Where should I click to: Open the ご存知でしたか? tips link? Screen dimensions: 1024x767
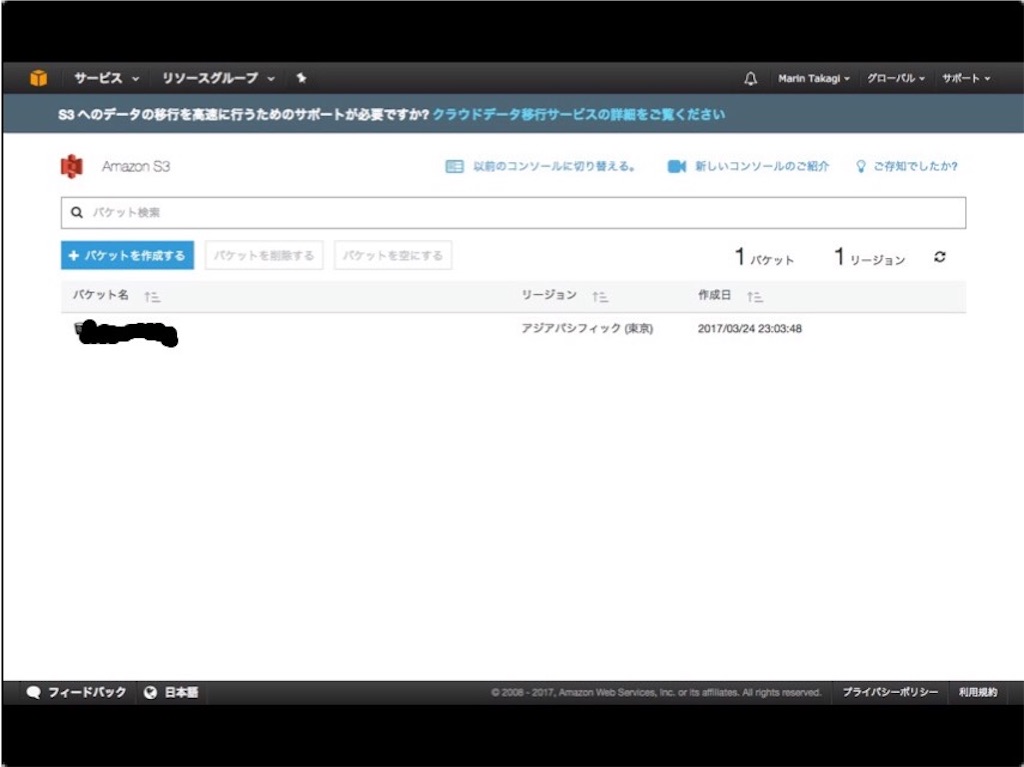tap(916, 166)
